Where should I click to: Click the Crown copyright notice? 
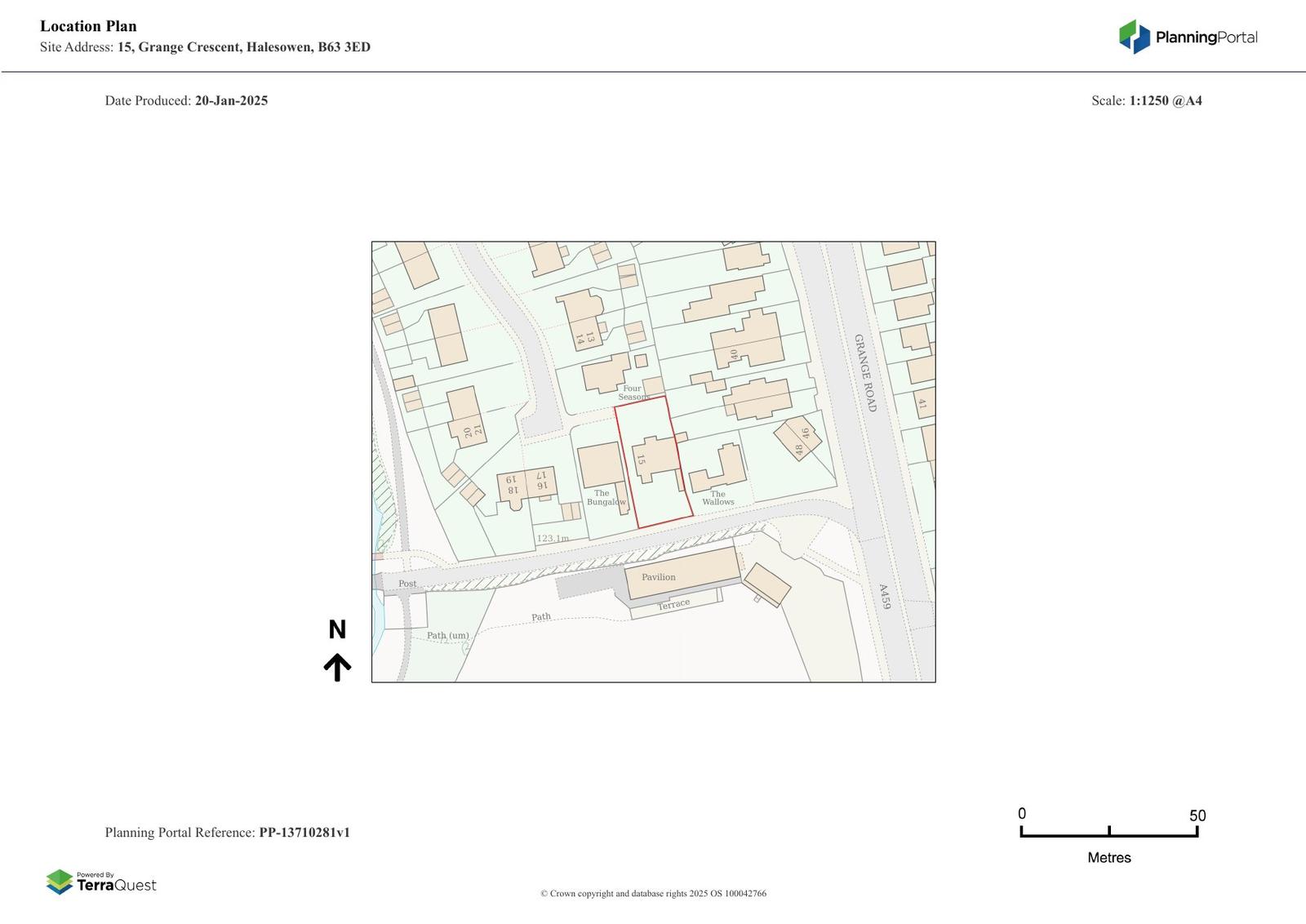pos(653,893)
